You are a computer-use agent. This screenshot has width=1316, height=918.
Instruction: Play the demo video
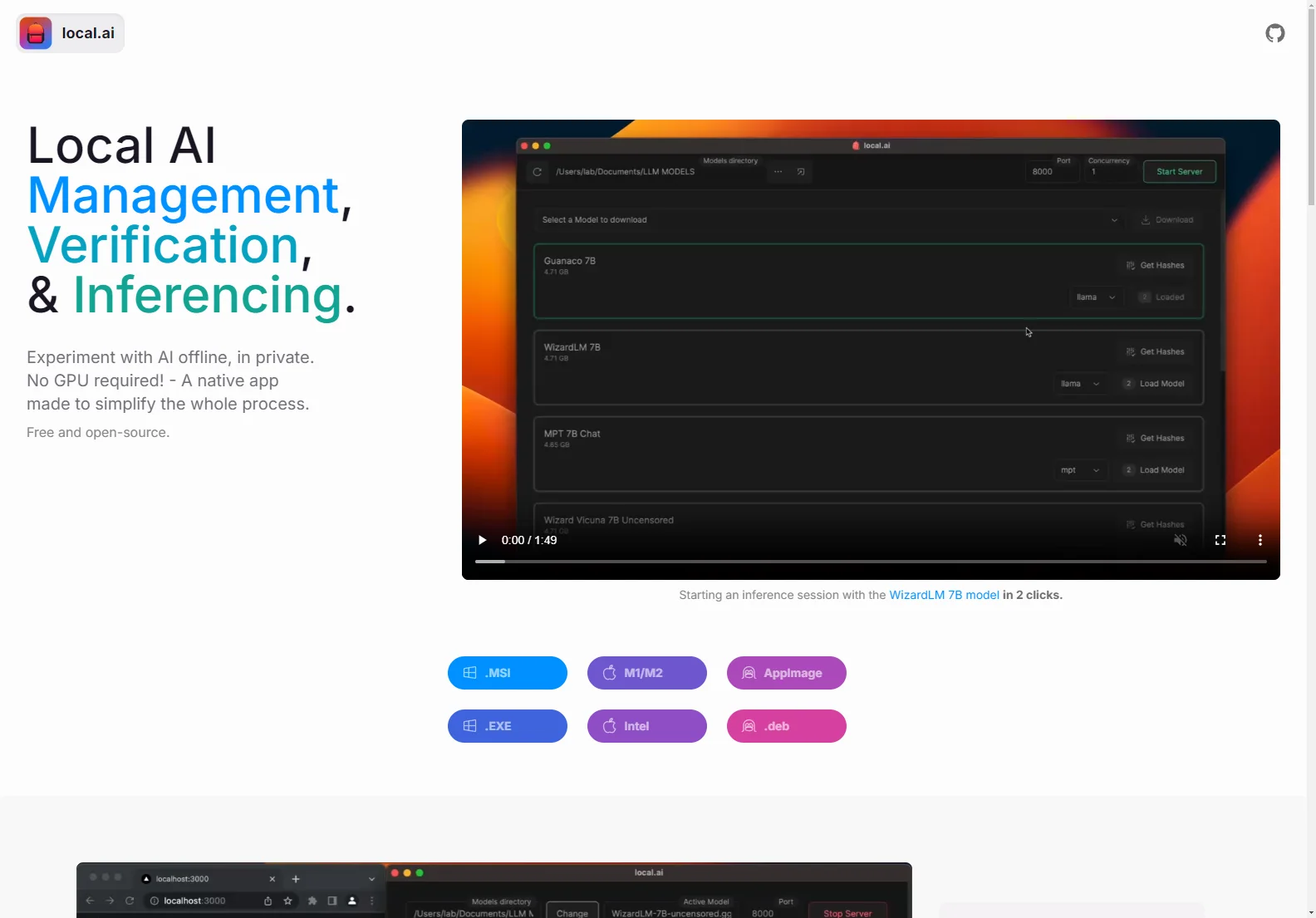coord(482,540)
